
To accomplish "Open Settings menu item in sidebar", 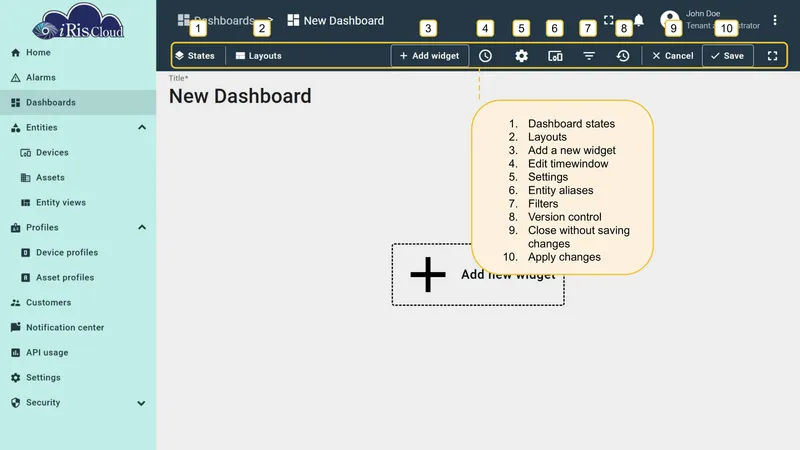I will tap(78, 378).
